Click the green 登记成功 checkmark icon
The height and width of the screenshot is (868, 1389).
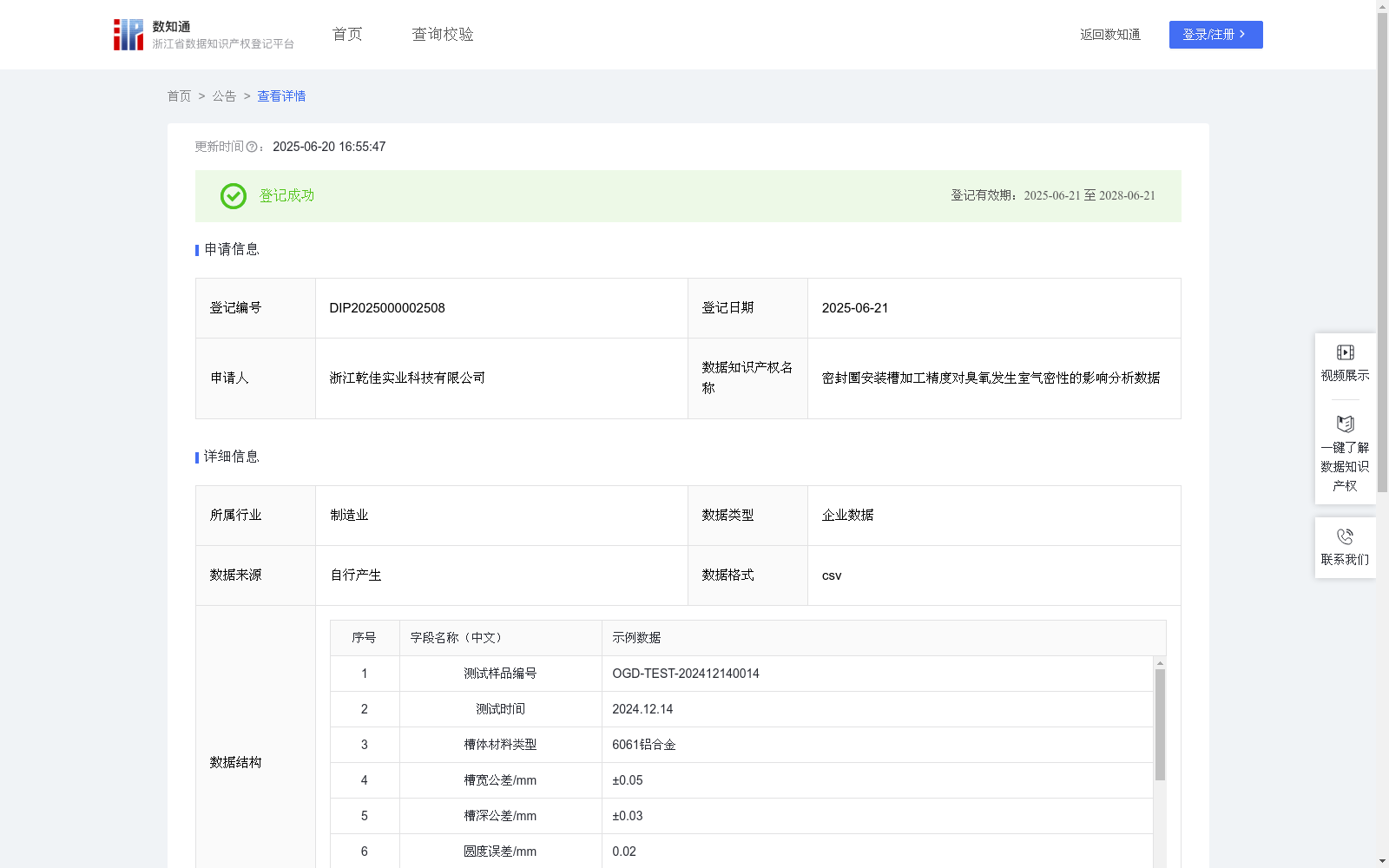click(x=233, y=196)
